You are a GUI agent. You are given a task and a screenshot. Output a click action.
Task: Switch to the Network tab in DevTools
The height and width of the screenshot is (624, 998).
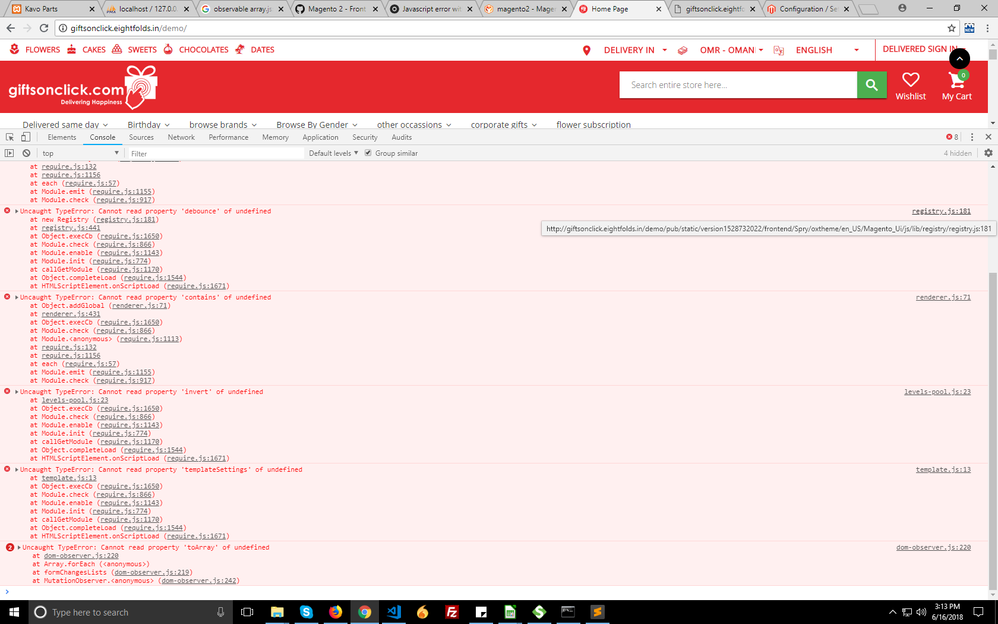(181, 137)
